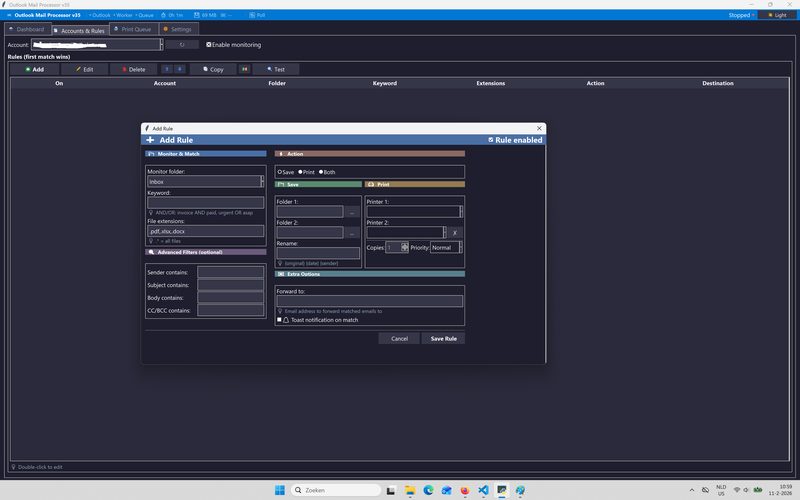Click the Body contains field
This screenshot has width=800, height=500.
231,297
